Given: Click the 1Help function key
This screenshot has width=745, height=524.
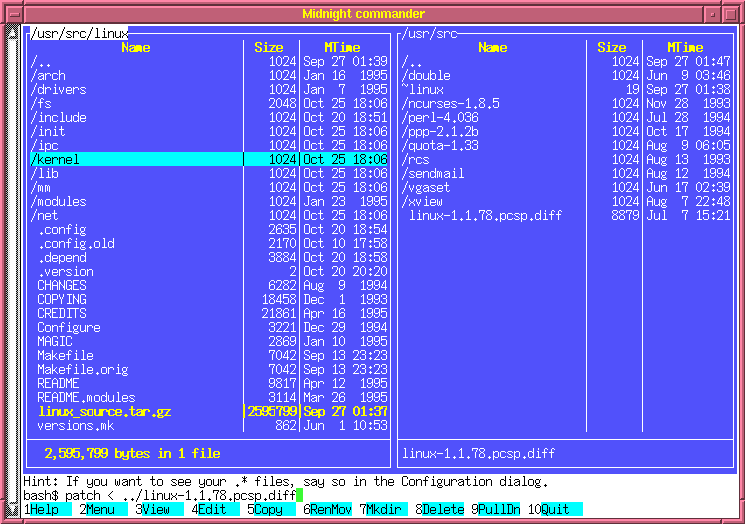Looking at the screenshot, I should (x=47, y=509).
